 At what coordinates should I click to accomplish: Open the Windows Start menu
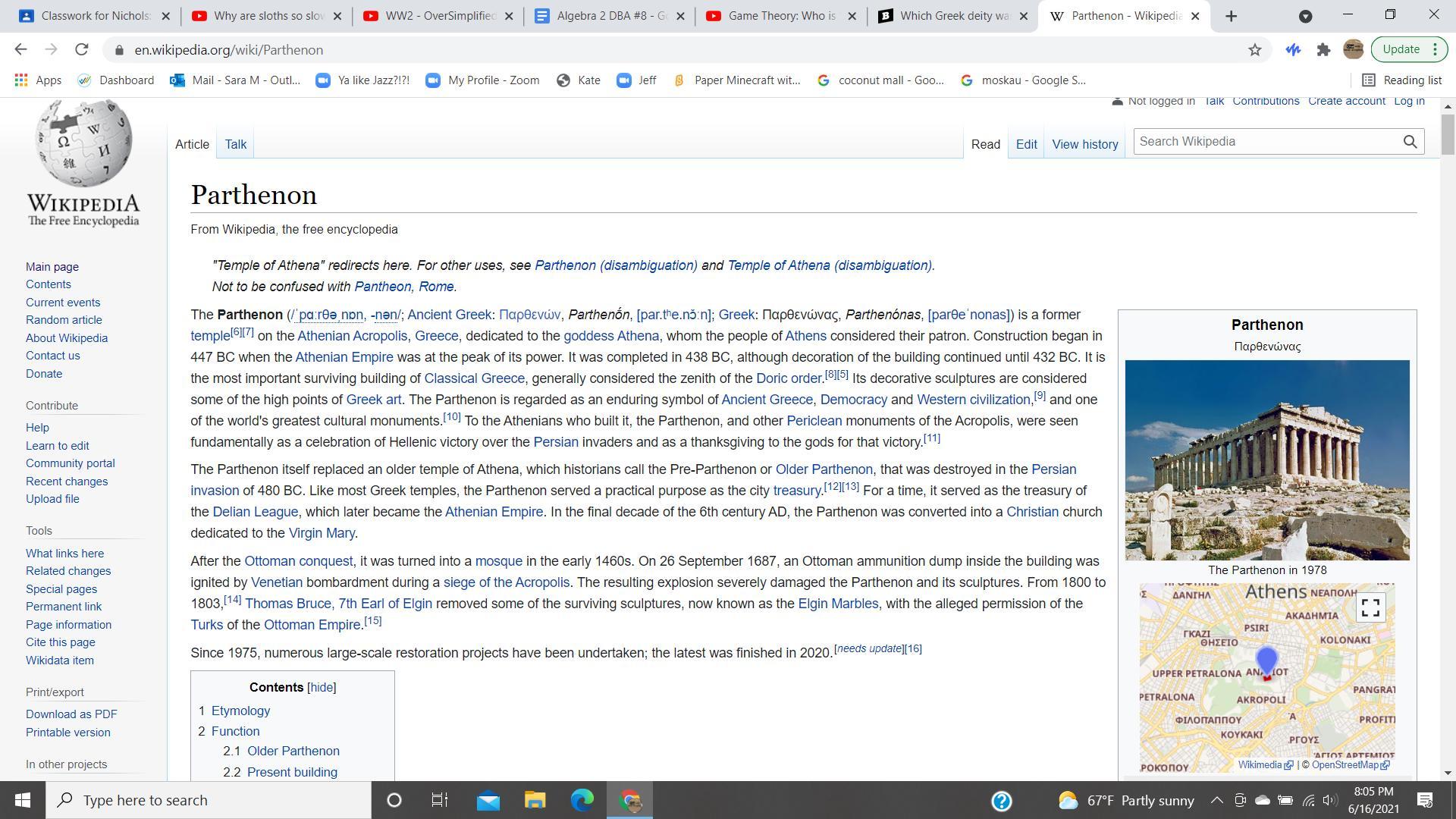point(22,800)
